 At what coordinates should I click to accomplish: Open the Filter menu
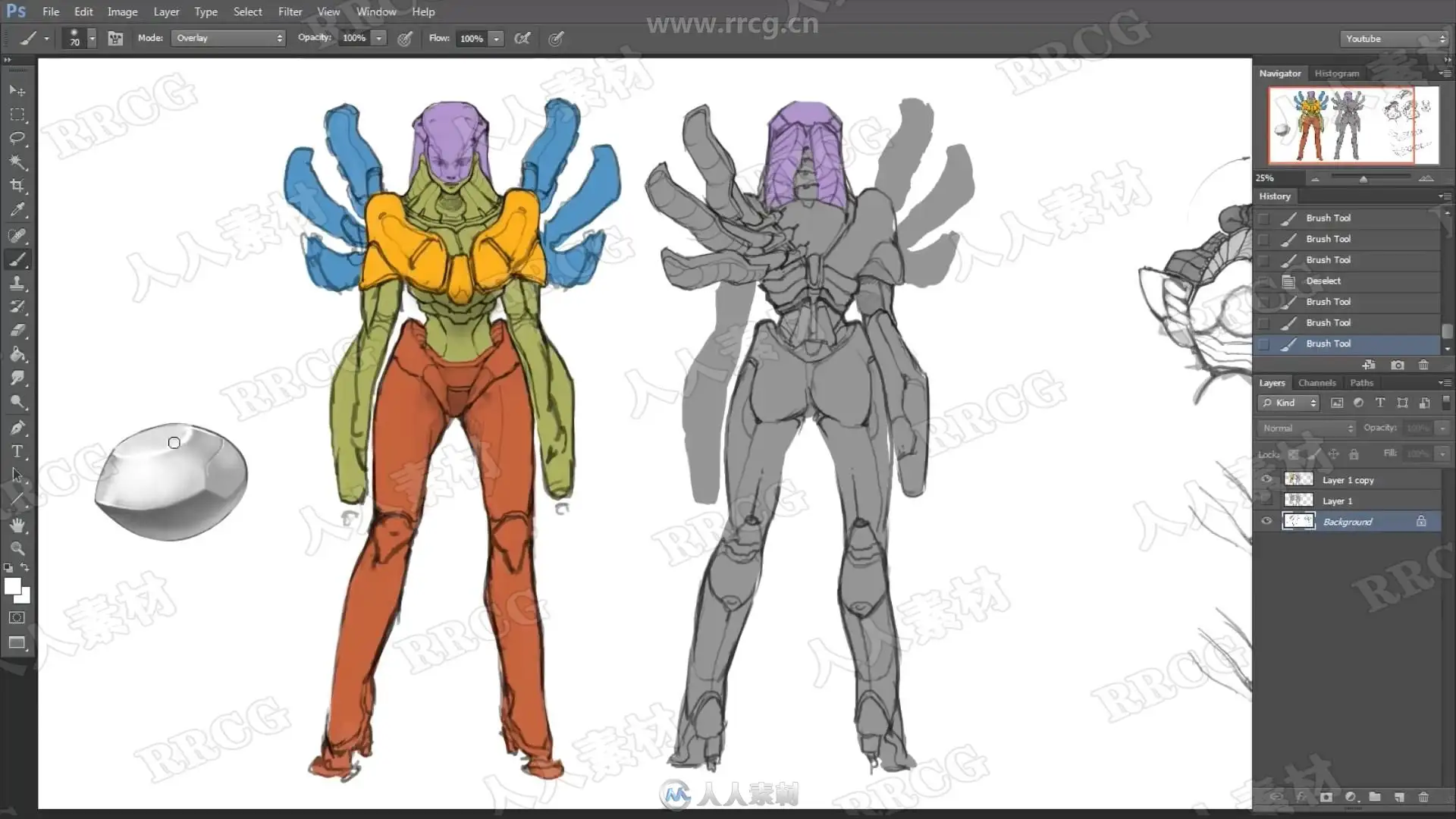(290, 11)
